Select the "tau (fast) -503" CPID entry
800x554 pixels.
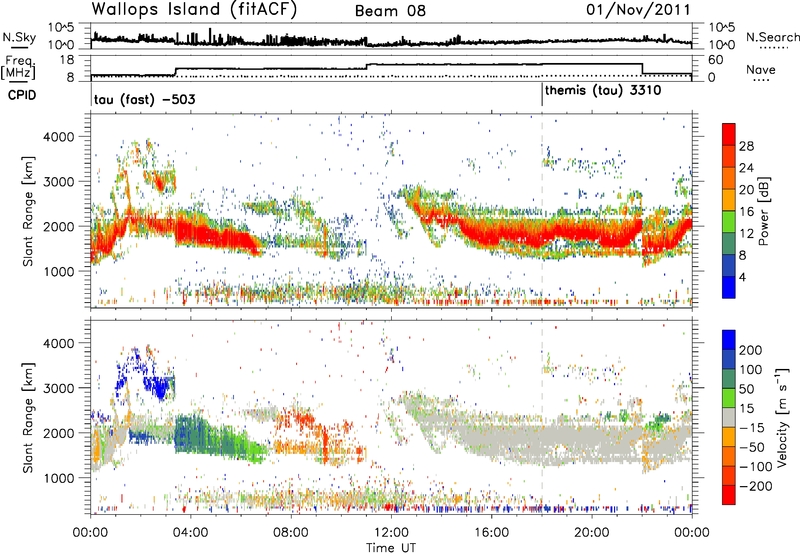(x=144, y=99)
